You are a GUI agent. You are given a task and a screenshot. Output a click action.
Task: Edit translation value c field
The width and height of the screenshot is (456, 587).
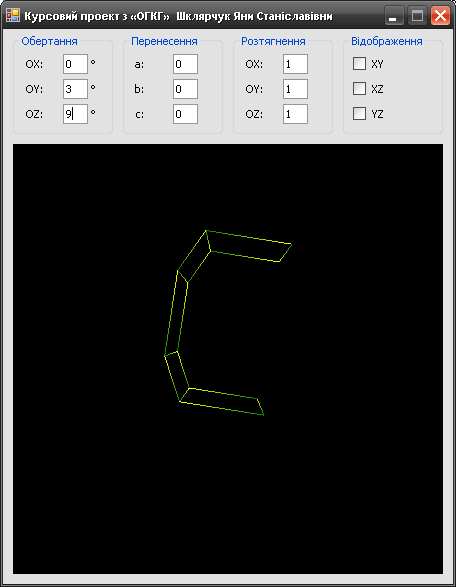tap(185, 114)
